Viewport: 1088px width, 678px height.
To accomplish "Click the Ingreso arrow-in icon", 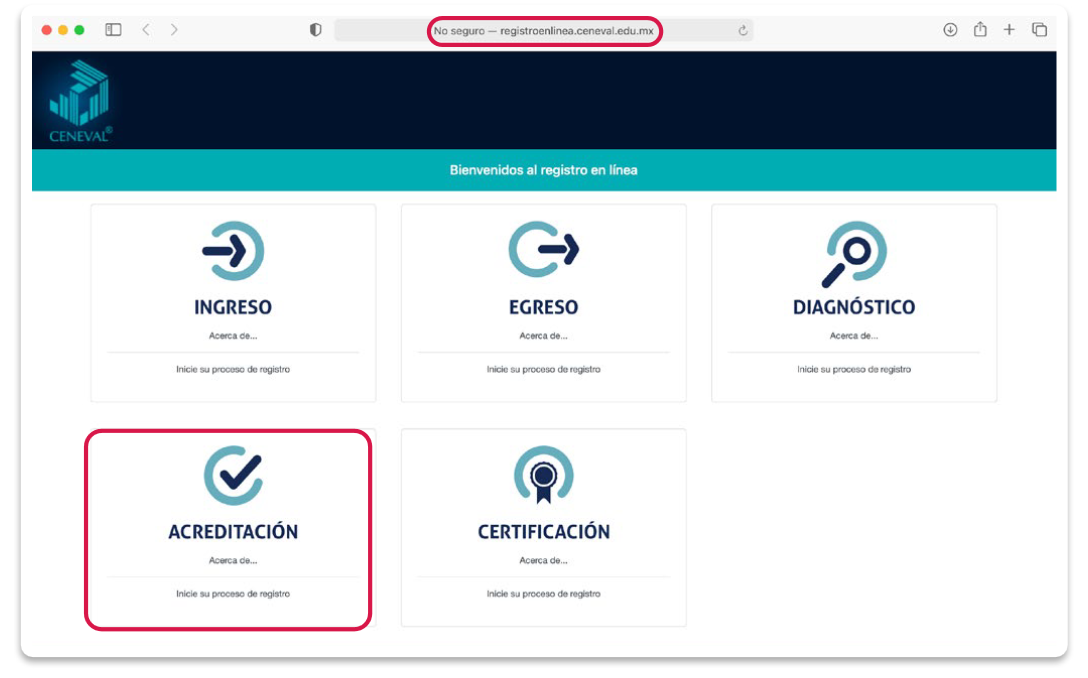I will [233, 250].
